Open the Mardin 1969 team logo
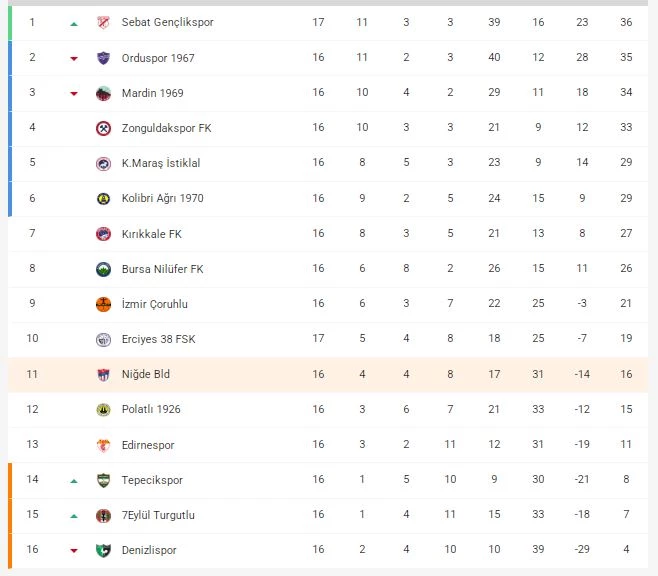This screenshot has height=576, width=658. coord(103,93)
